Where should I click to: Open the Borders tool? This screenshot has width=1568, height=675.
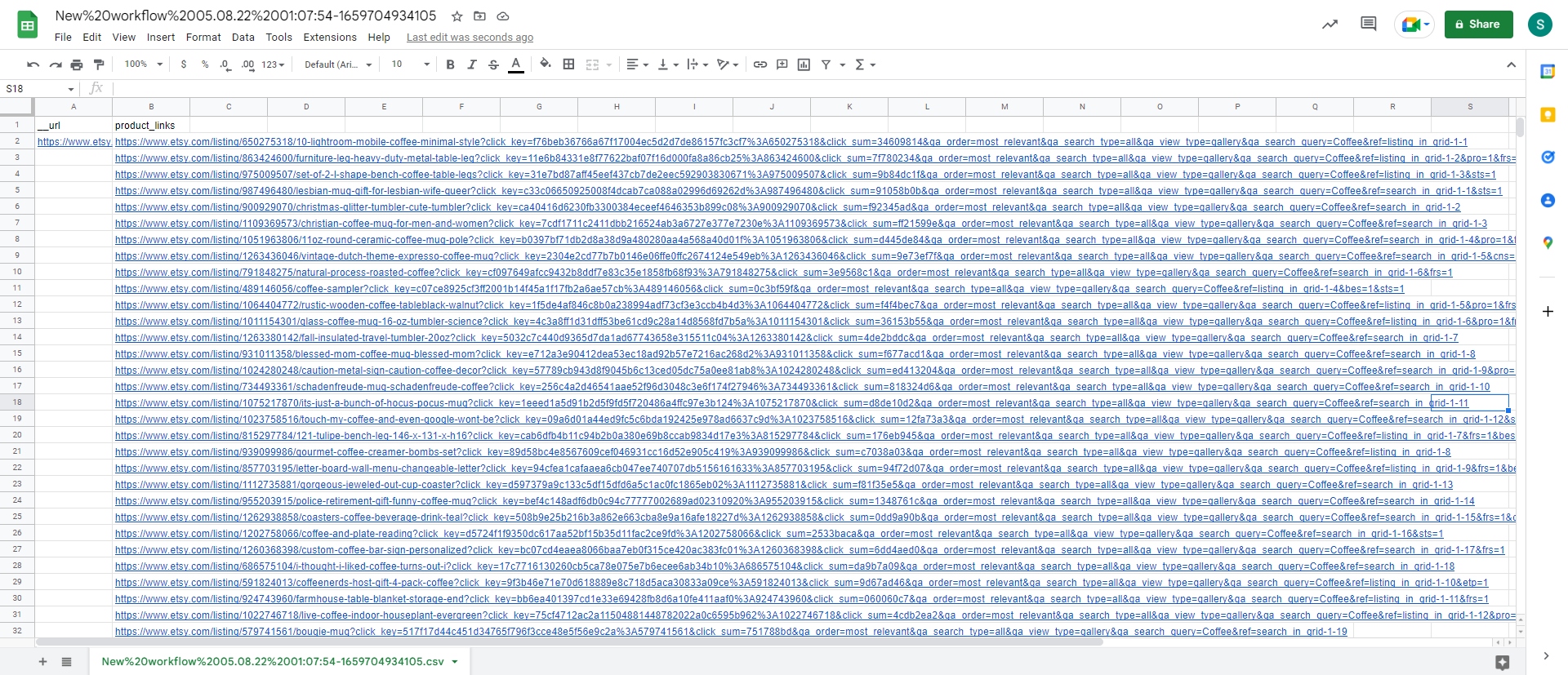pyautogui.click(x=569, y=64)
